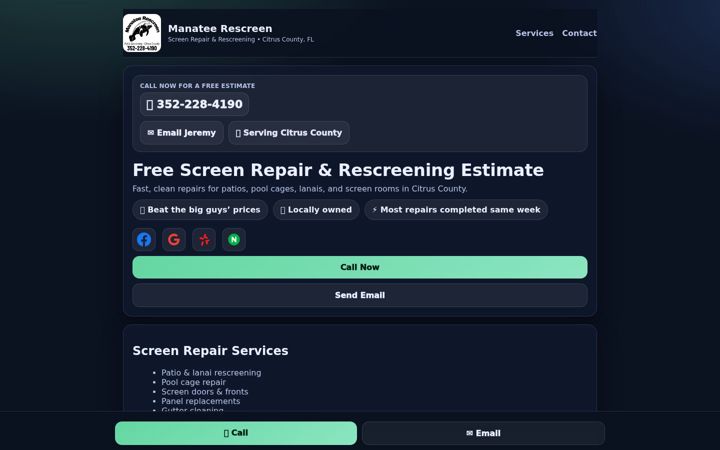Click the Screen Repair Services heading
The width and height of the screenshot is (720, 450).
click(x=210, y=350)
